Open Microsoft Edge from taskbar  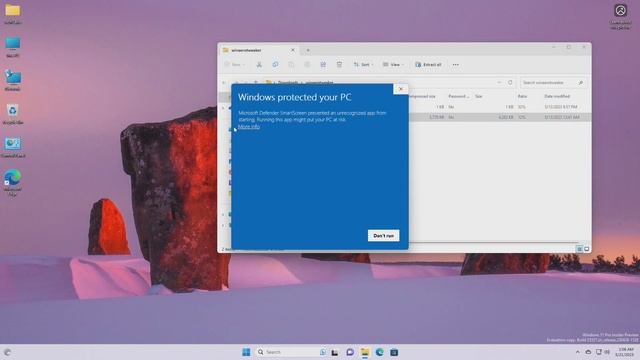click(x=380, y=352)
